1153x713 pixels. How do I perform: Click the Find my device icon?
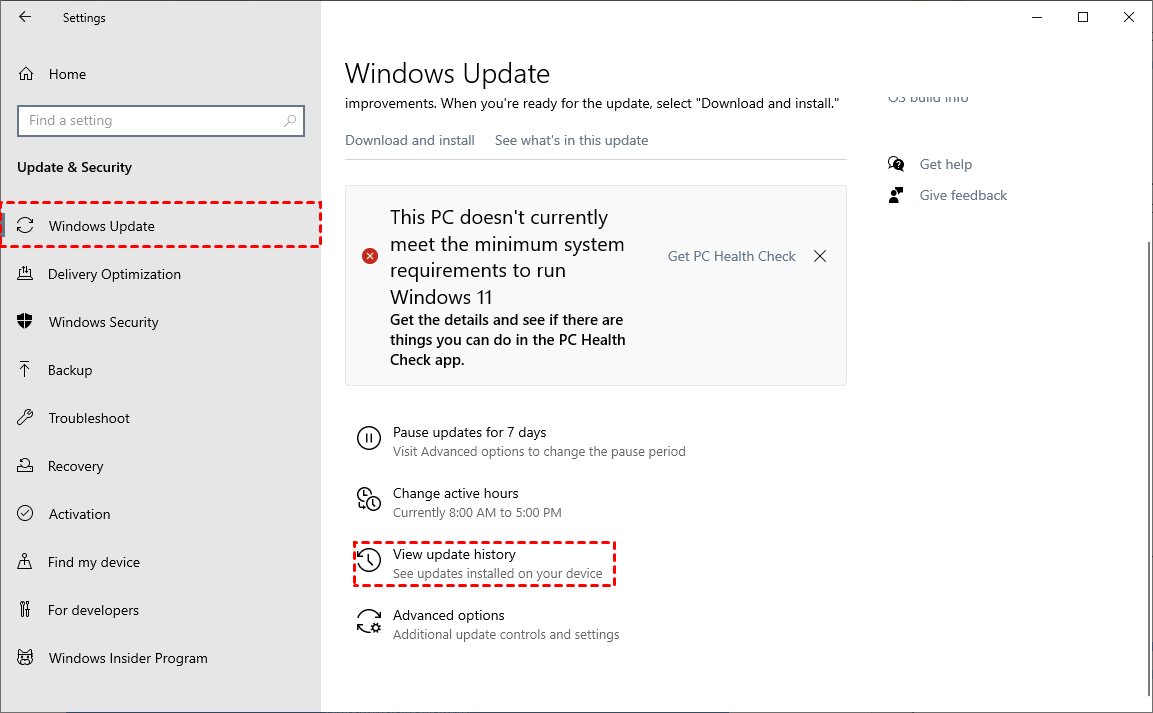pyautogui.click(x=26, y=562)
